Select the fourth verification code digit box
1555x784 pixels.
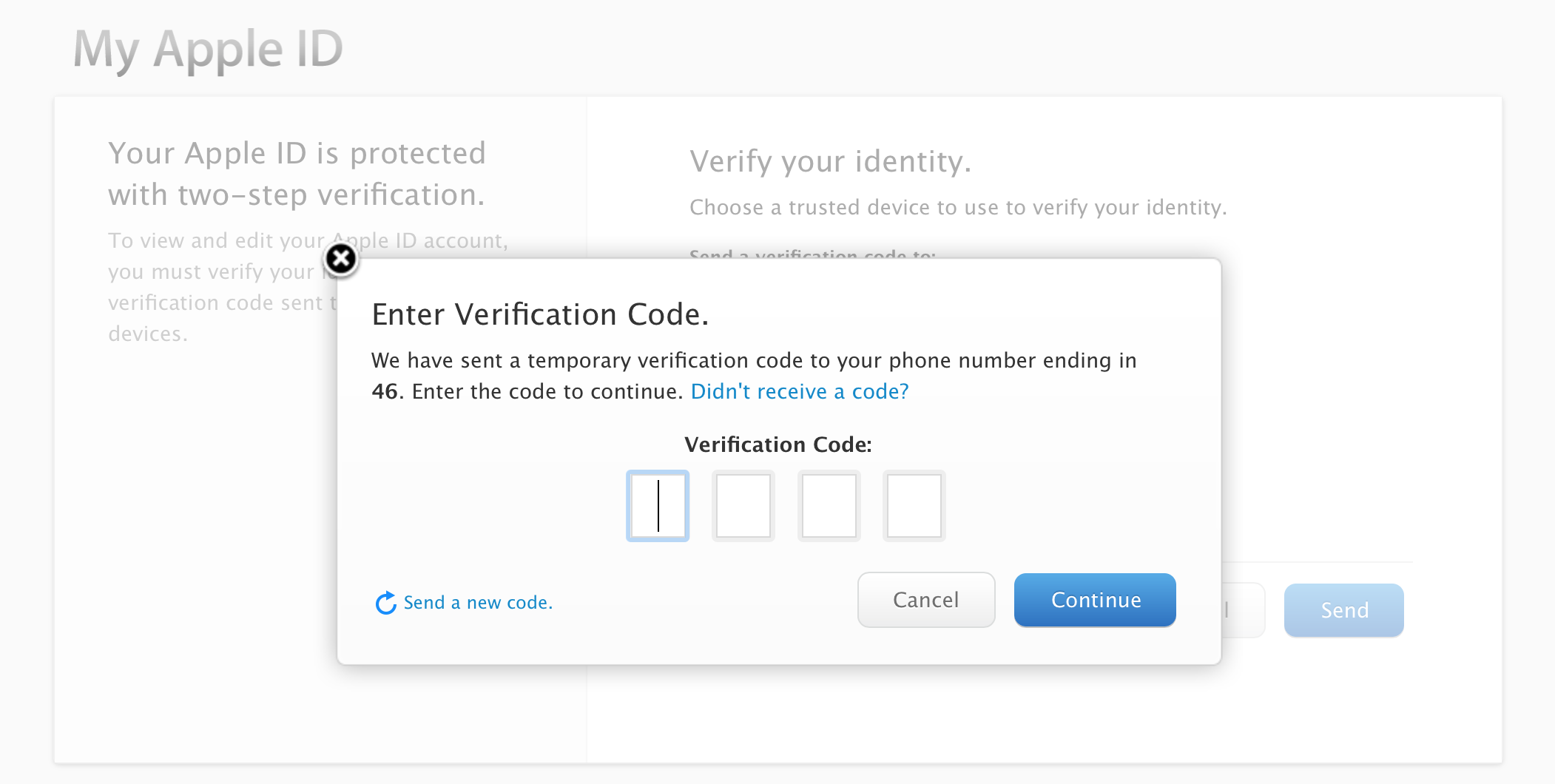(x=914, y=506)
